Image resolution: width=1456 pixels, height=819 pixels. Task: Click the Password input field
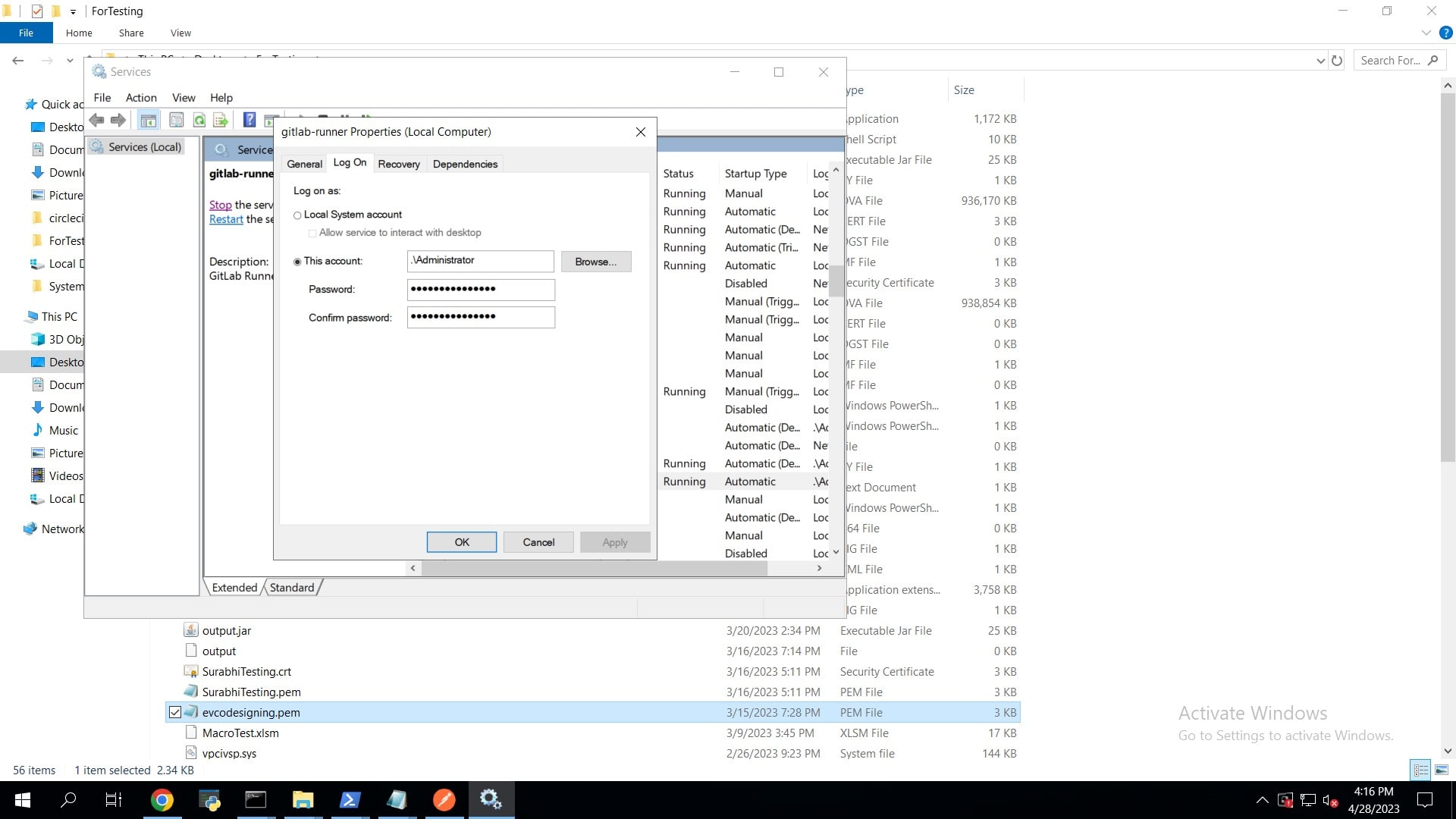[x=481, y=289]
